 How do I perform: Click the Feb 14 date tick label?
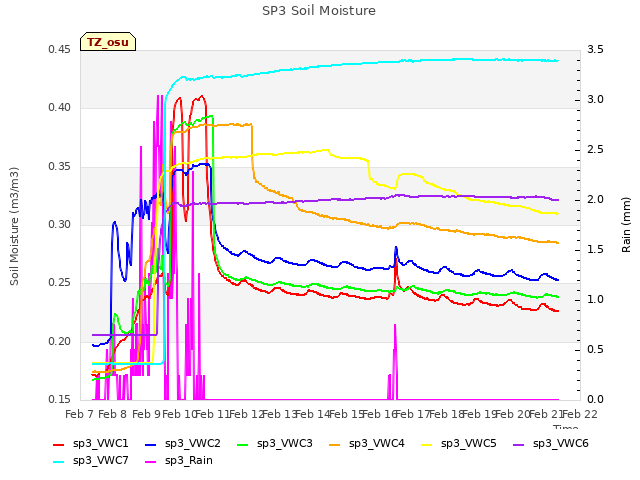(x=313, y=414)
